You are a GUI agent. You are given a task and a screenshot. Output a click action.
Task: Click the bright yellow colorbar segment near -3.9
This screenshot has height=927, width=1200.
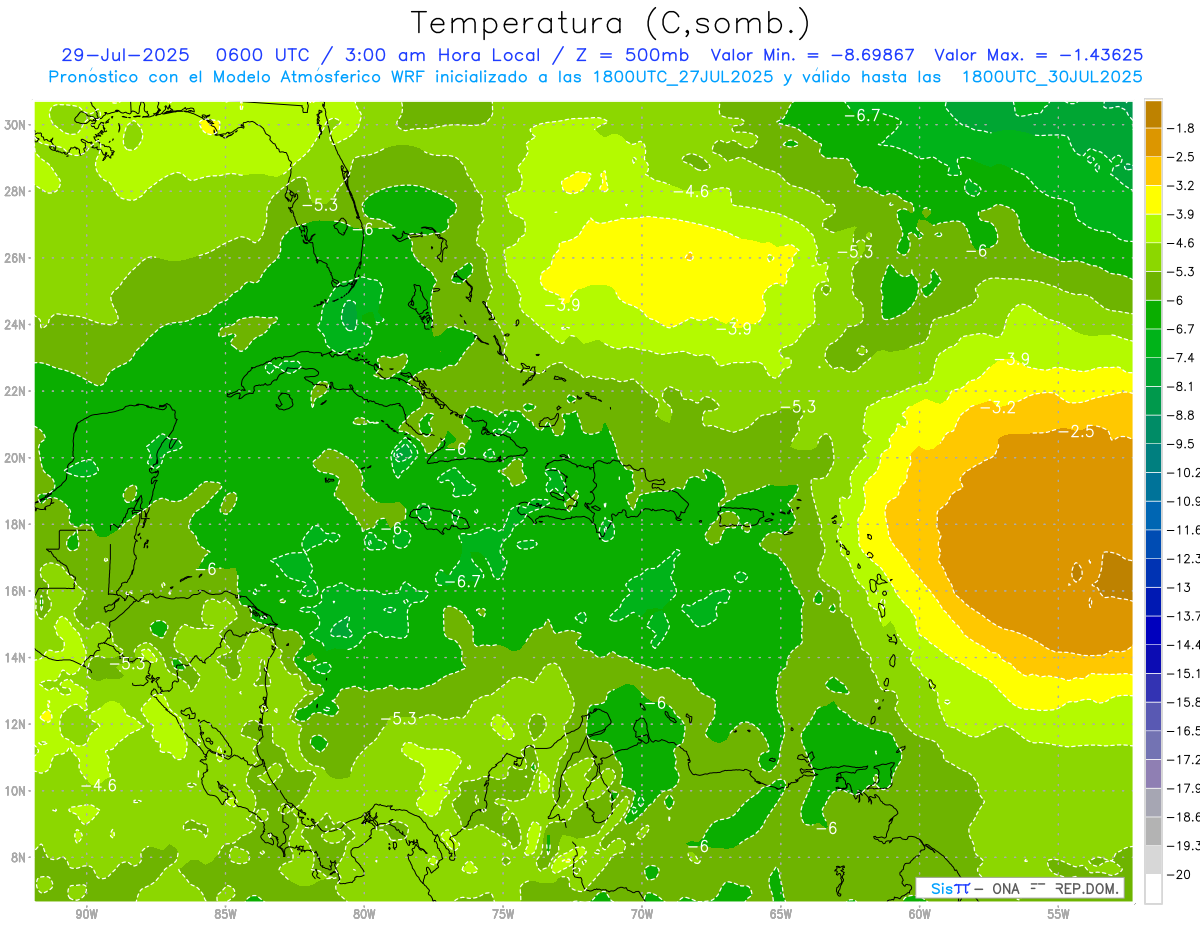point(1153,200)
